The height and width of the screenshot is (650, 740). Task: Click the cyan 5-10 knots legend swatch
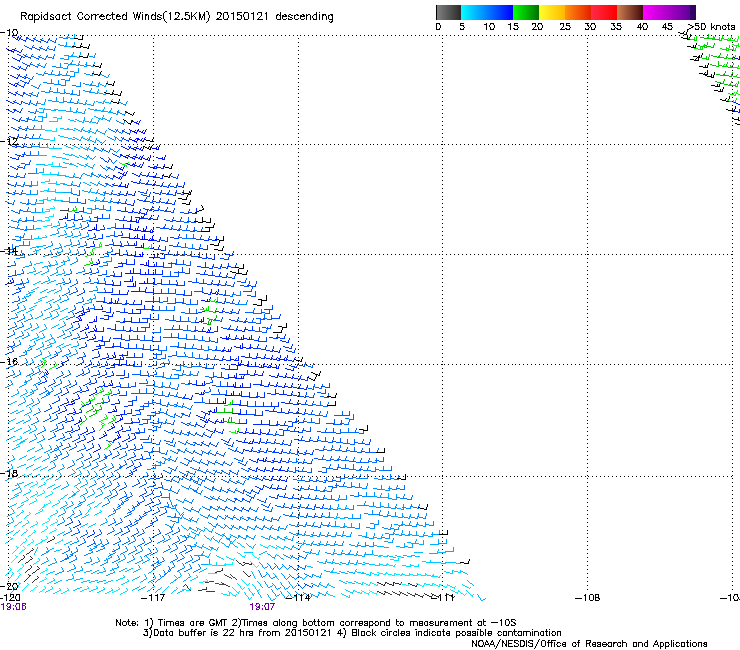click(474, 12)
